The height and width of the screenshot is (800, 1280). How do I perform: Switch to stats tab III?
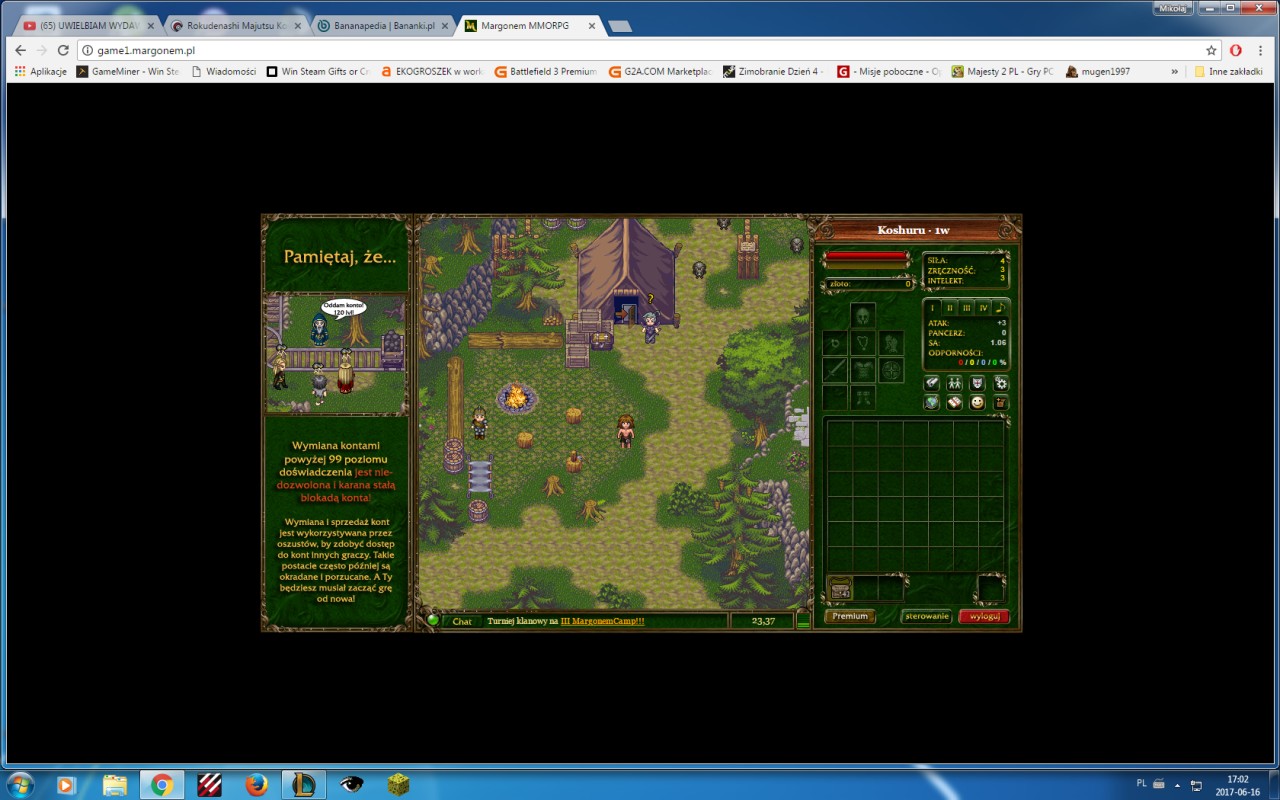966,308
